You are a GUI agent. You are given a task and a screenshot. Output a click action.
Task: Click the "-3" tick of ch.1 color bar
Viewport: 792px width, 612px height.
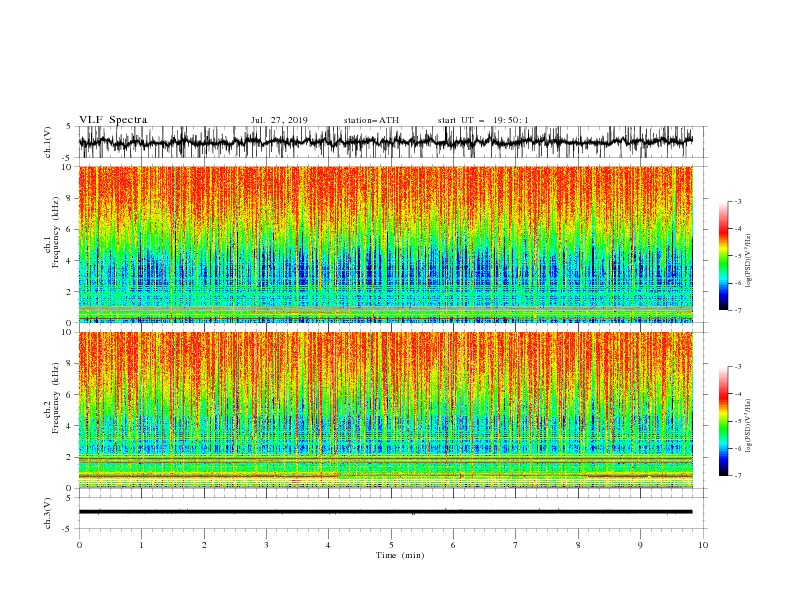point(738,201)
